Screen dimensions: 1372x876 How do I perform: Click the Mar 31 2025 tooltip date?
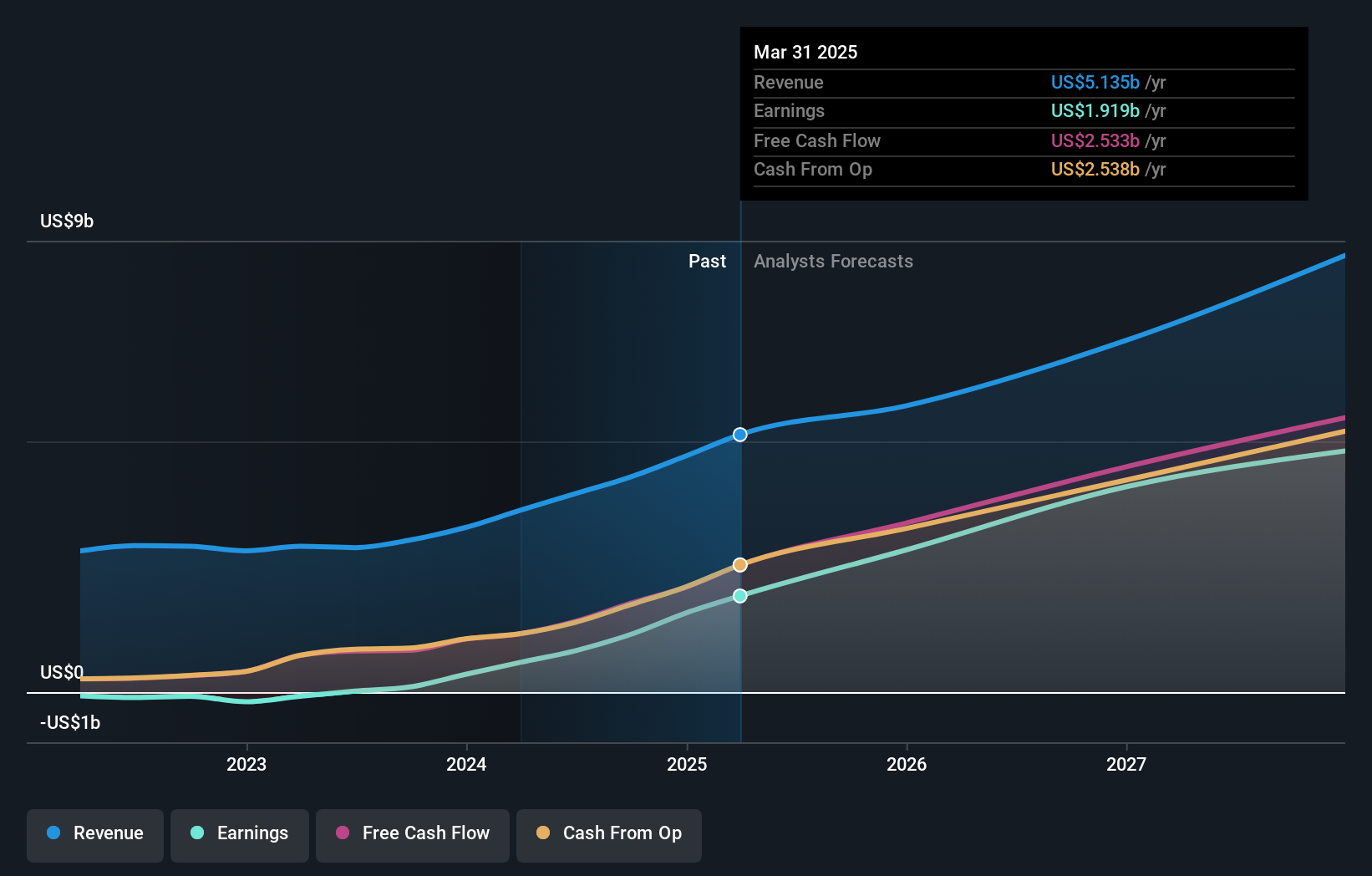[805, 52]
